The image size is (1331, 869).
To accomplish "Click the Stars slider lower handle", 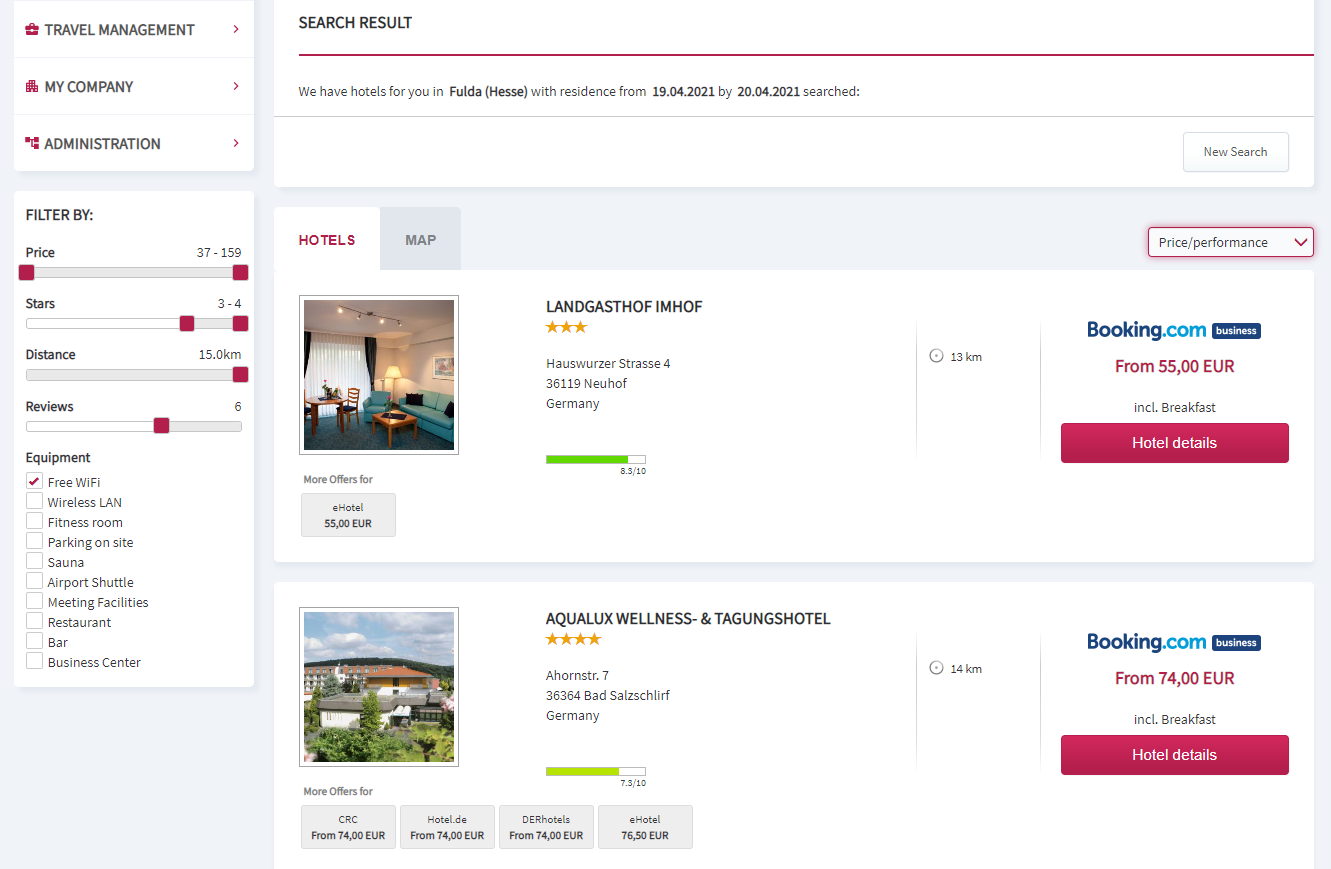I will [x=187, y=323].
